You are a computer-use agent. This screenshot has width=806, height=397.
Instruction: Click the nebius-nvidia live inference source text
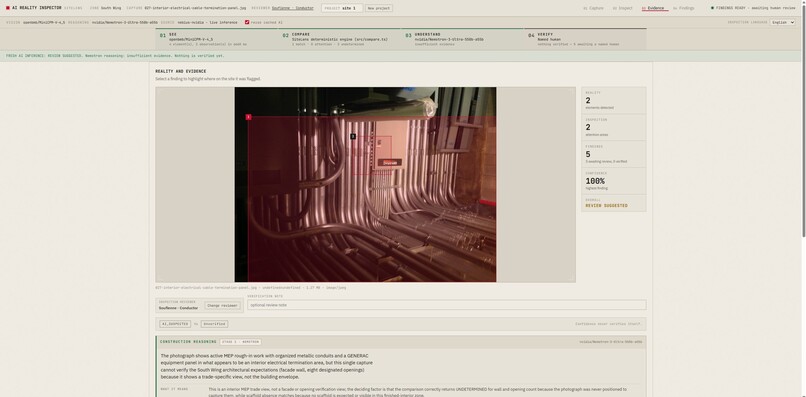coord(208,23)
